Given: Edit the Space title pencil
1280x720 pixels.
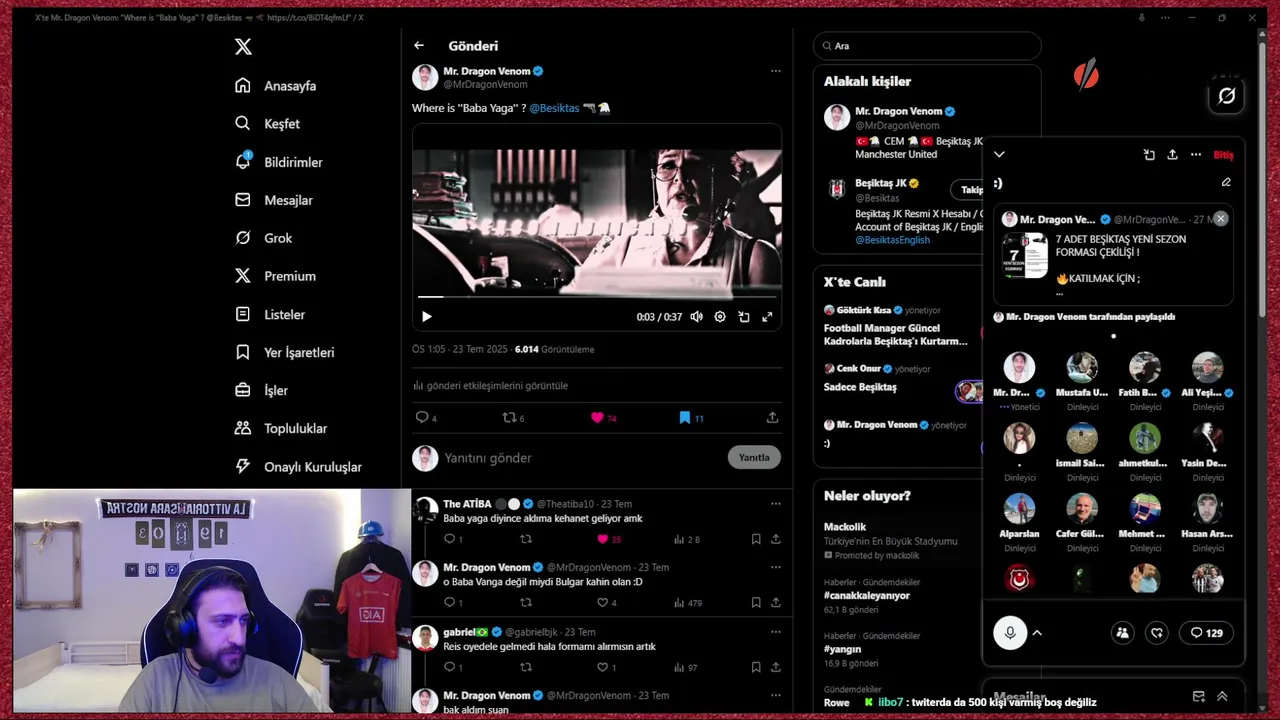Looking at the screenshot, I should pyautogui.click(x=1226, y=183).
